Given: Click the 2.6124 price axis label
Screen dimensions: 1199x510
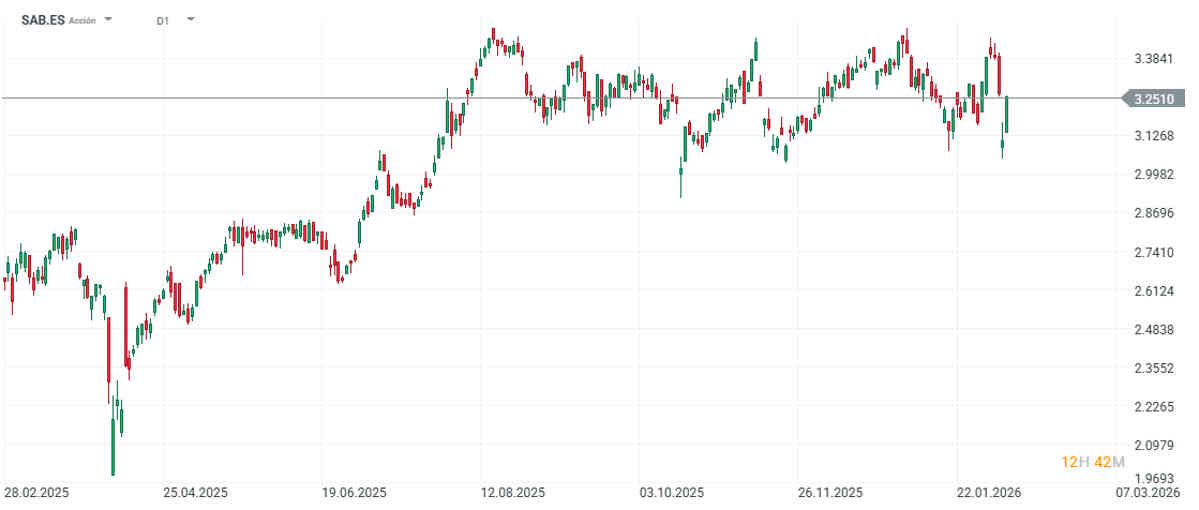Looking at the screenshot, I should pos(1154,291).
